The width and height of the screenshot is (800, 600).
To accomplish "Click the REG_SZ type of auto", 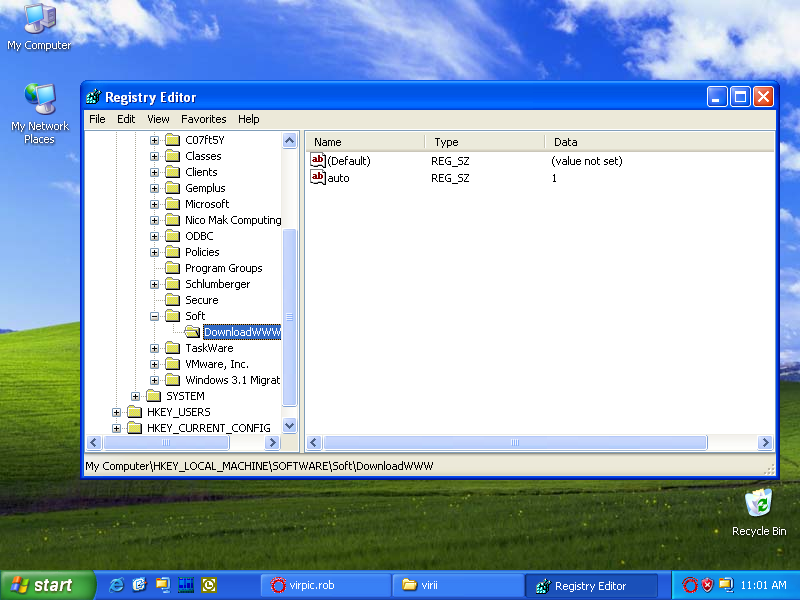I will tap(450, 178).
